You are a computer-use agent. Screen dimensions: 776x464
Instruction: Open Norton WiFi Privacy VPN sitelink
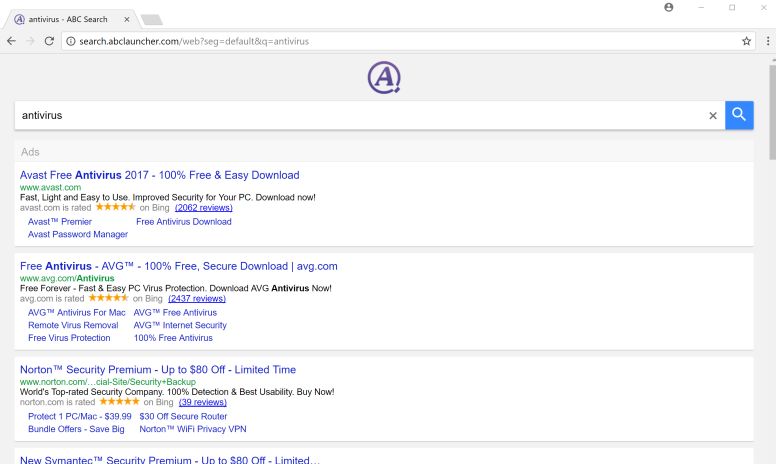tap(192, 429)
